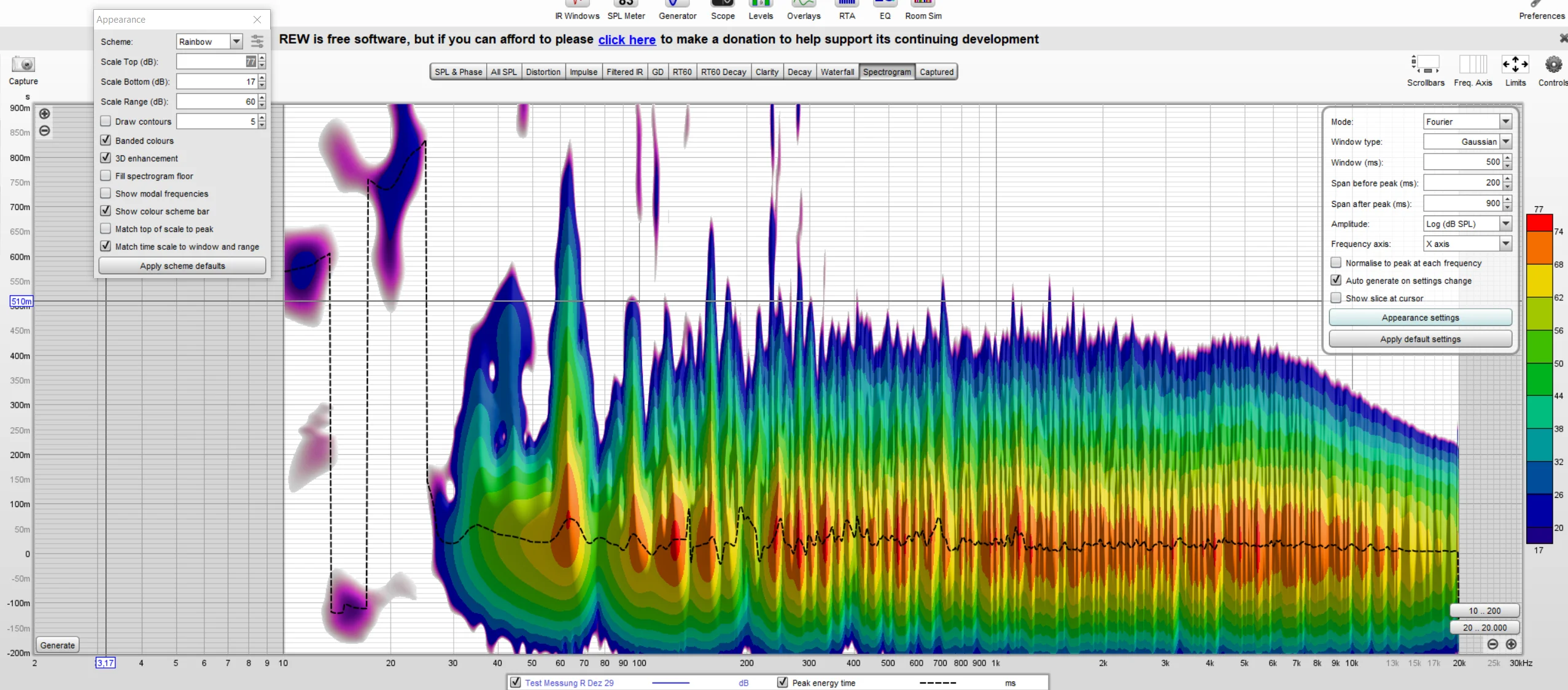
Task: Open the Frequency axis X axis dropdown
Action: (1505, 244)
